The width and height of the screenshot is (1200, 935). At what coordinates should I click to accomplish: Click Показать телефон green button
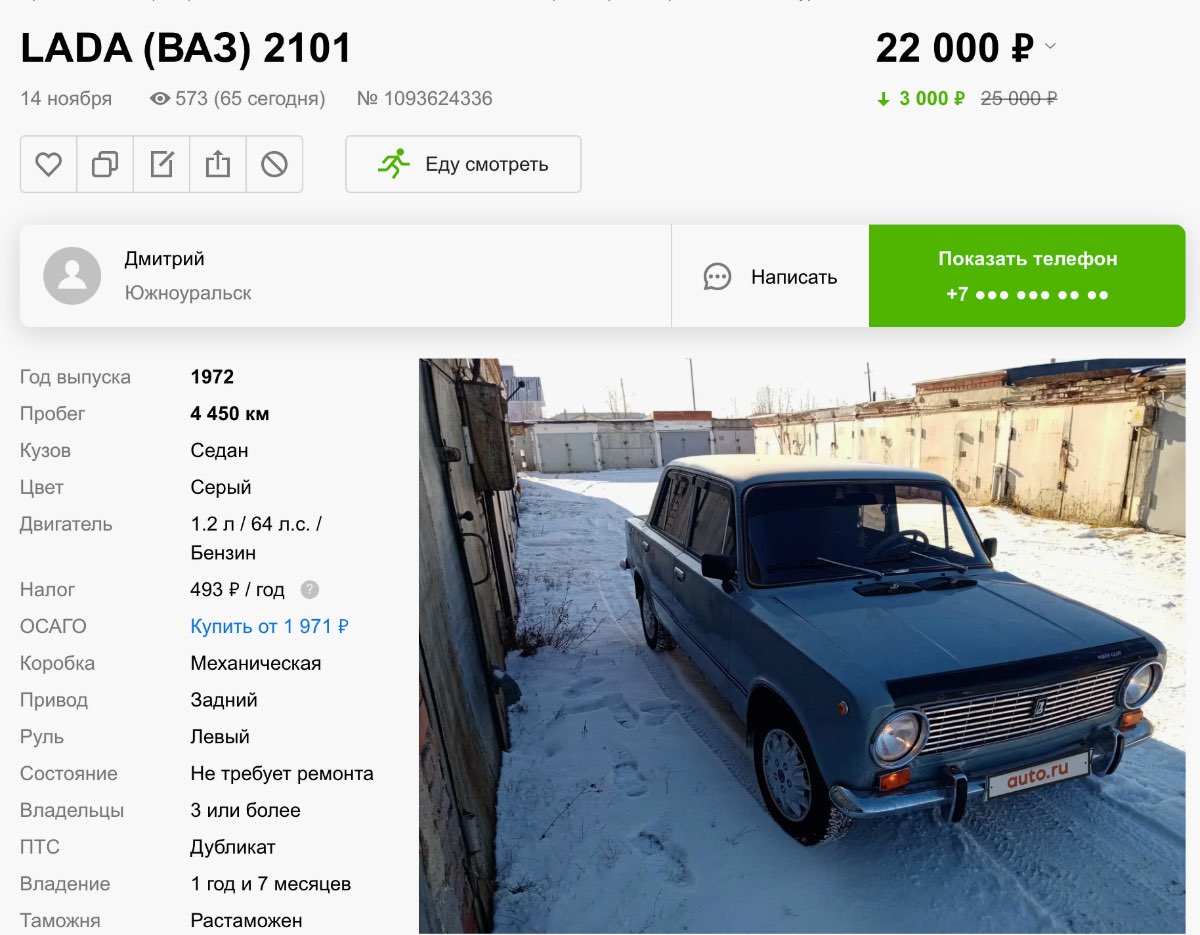click(x=1027, y=276)
